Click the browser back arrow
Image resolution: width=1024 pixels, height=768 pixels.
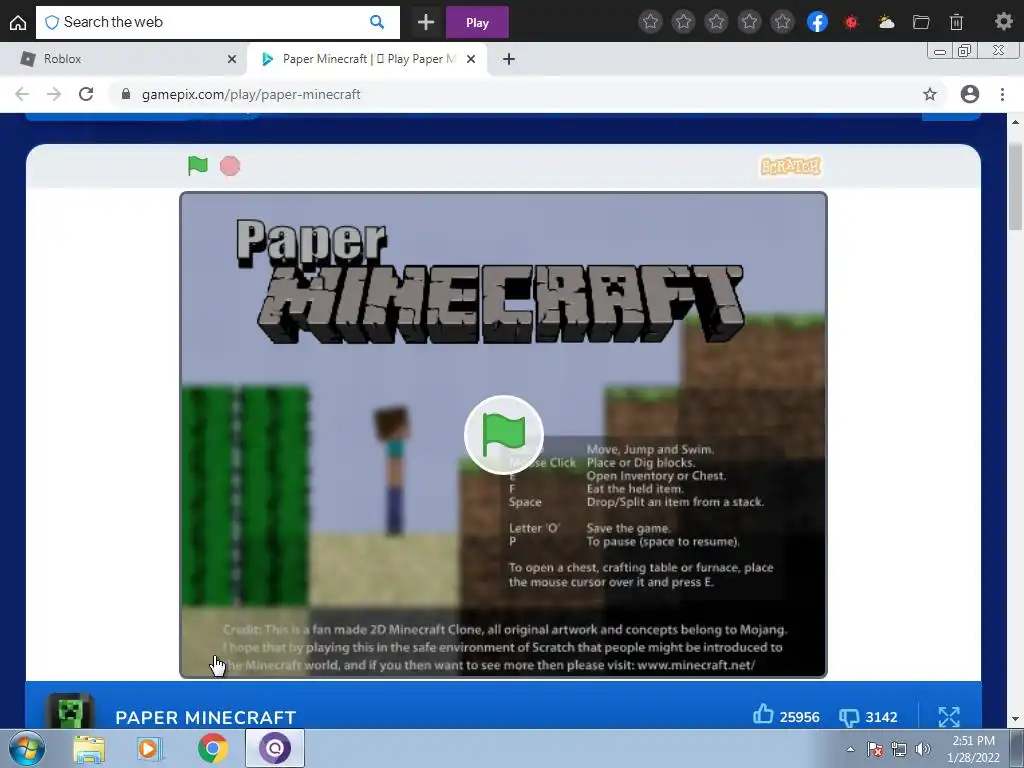point(22,94)
